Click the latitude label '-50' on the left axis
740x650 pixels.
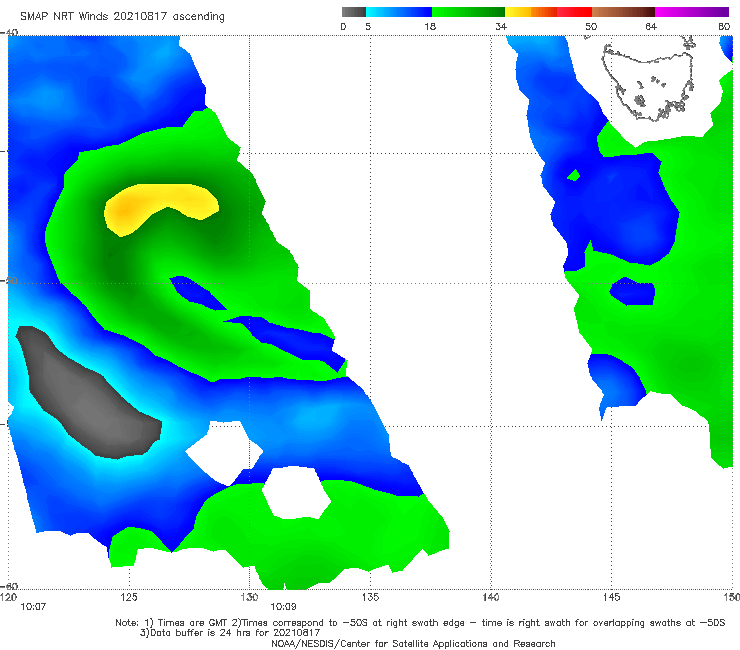9,280
